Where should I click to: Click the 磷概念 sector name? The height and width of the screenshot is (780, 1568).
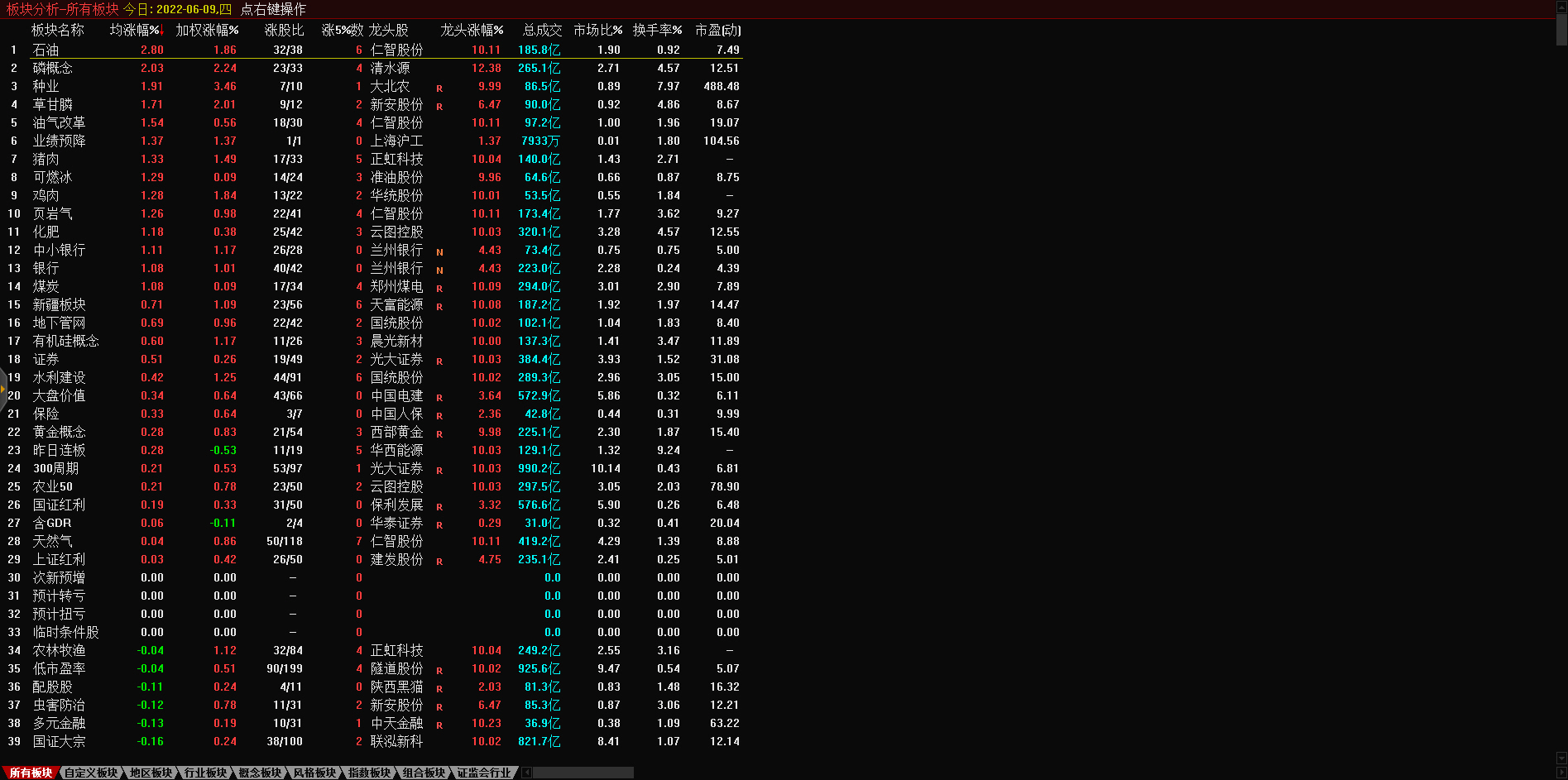[52, 69]
